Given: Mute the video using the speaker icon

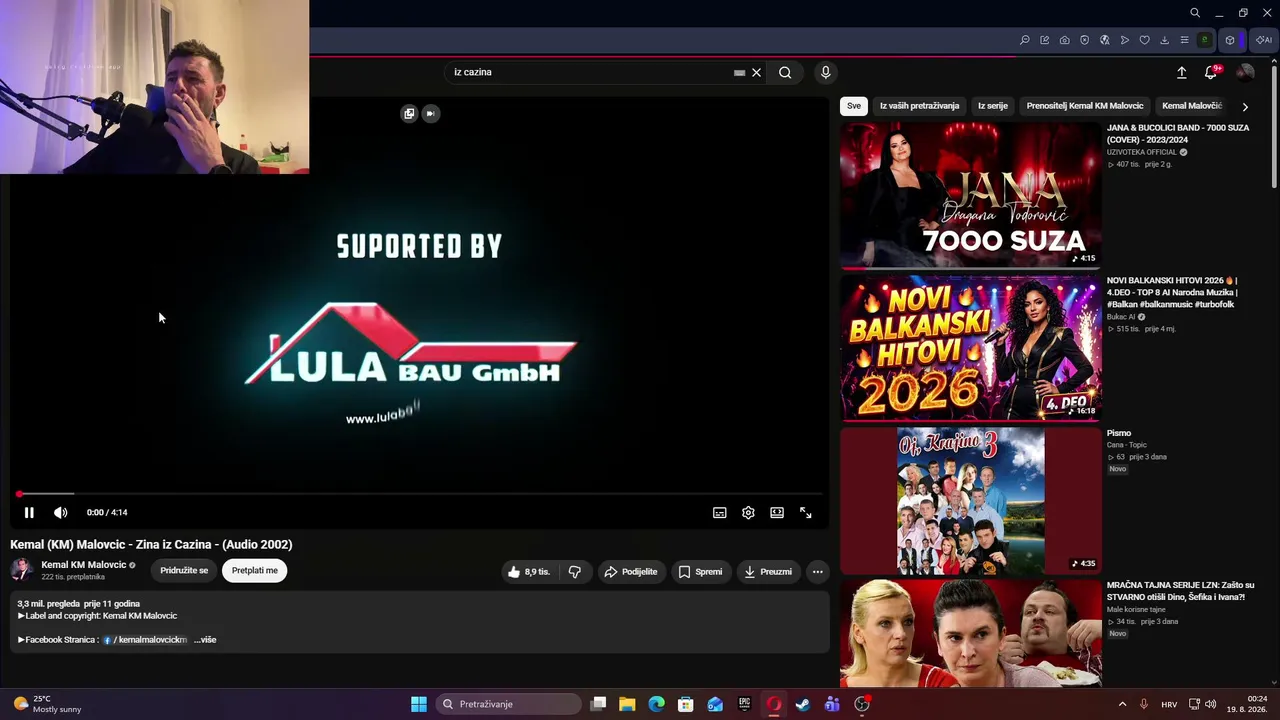Looking at the screenshot, I should click(61, 513).
